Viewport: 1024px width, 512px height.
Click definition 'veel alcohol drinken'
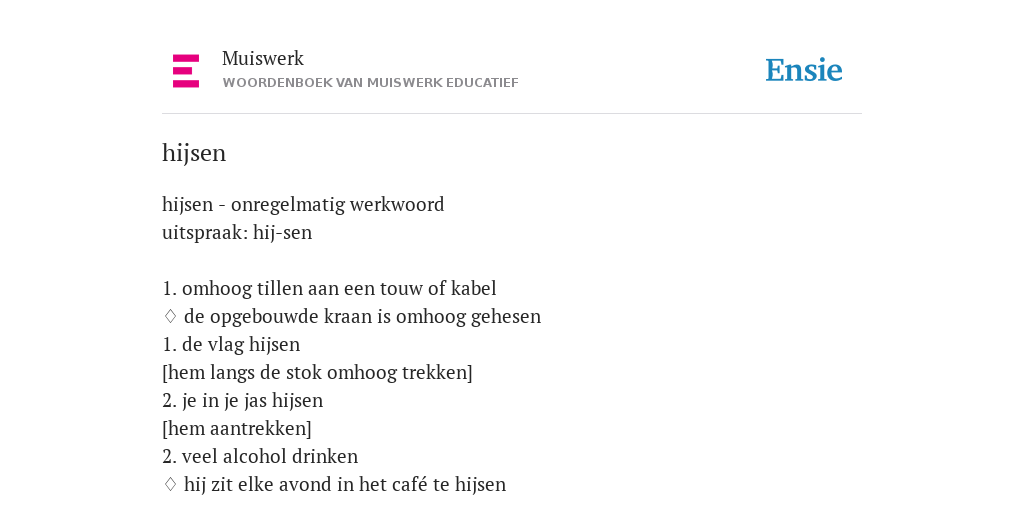270,456
